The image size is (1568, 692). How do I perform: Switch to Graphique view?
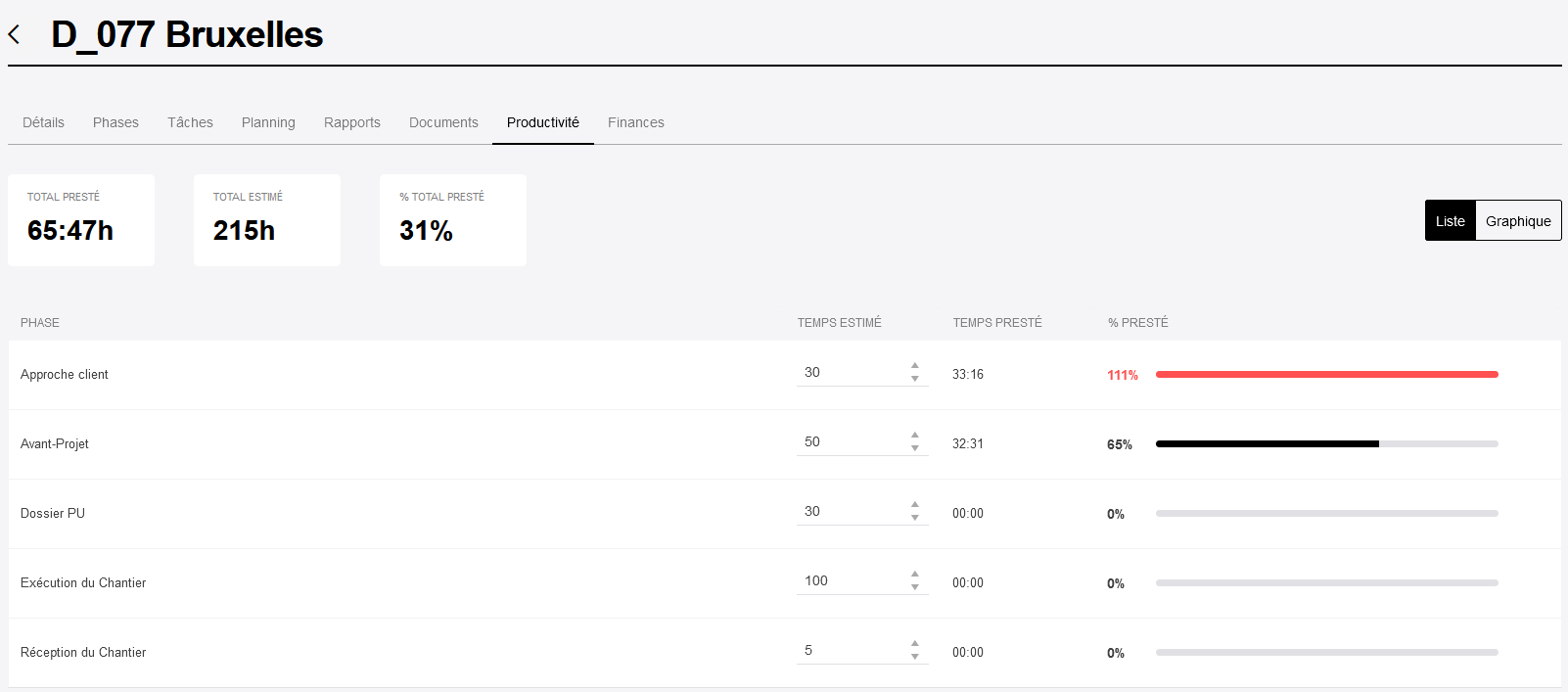[1518, 220]
